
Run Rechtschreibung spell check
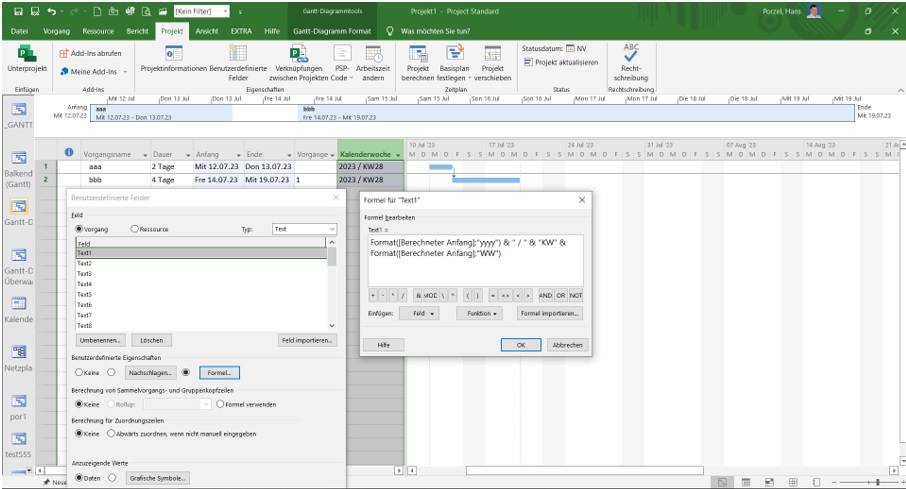tap(630, 62)
